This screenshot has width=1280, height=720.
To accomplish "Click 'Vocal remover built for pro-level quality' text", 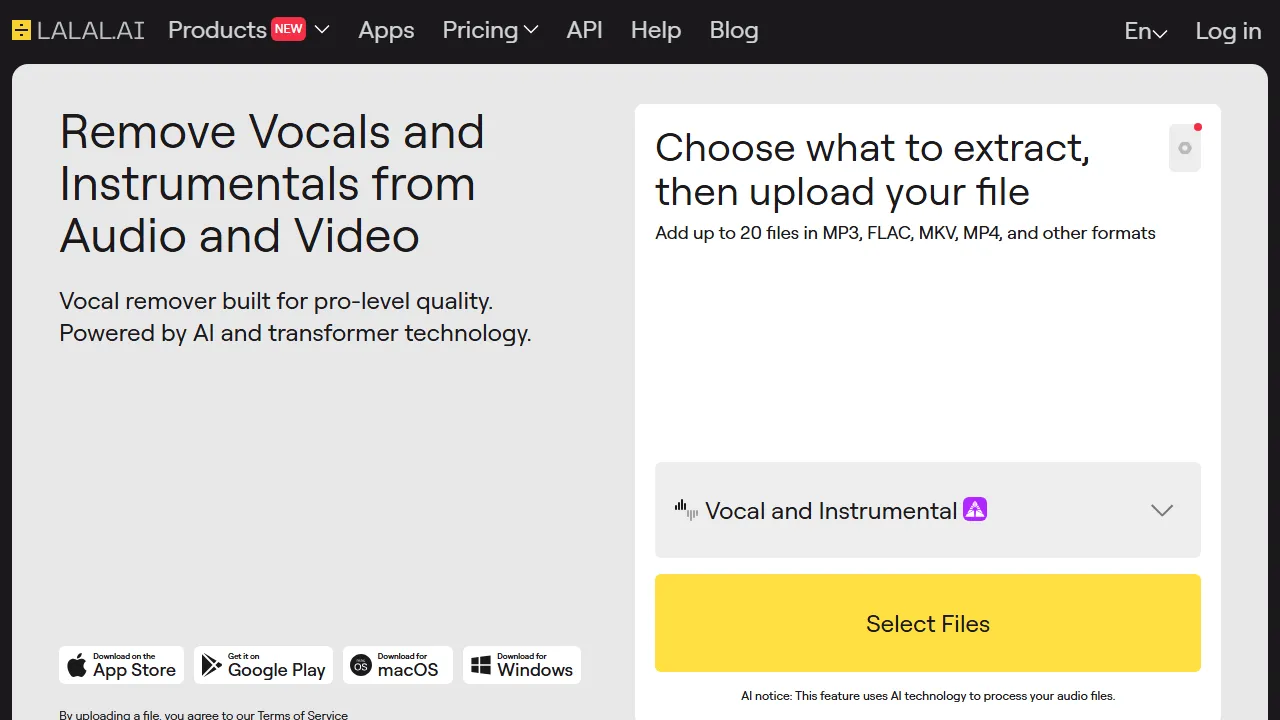I will pos(276,301).
